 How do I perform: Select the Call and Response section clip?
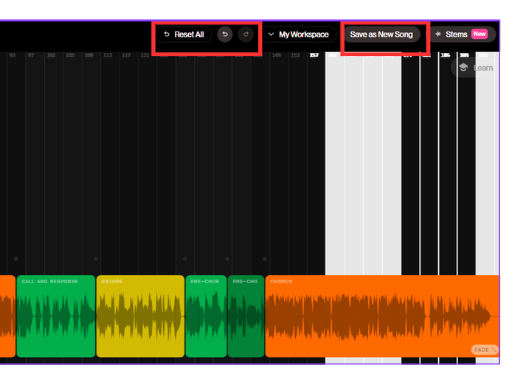(56, 316)
